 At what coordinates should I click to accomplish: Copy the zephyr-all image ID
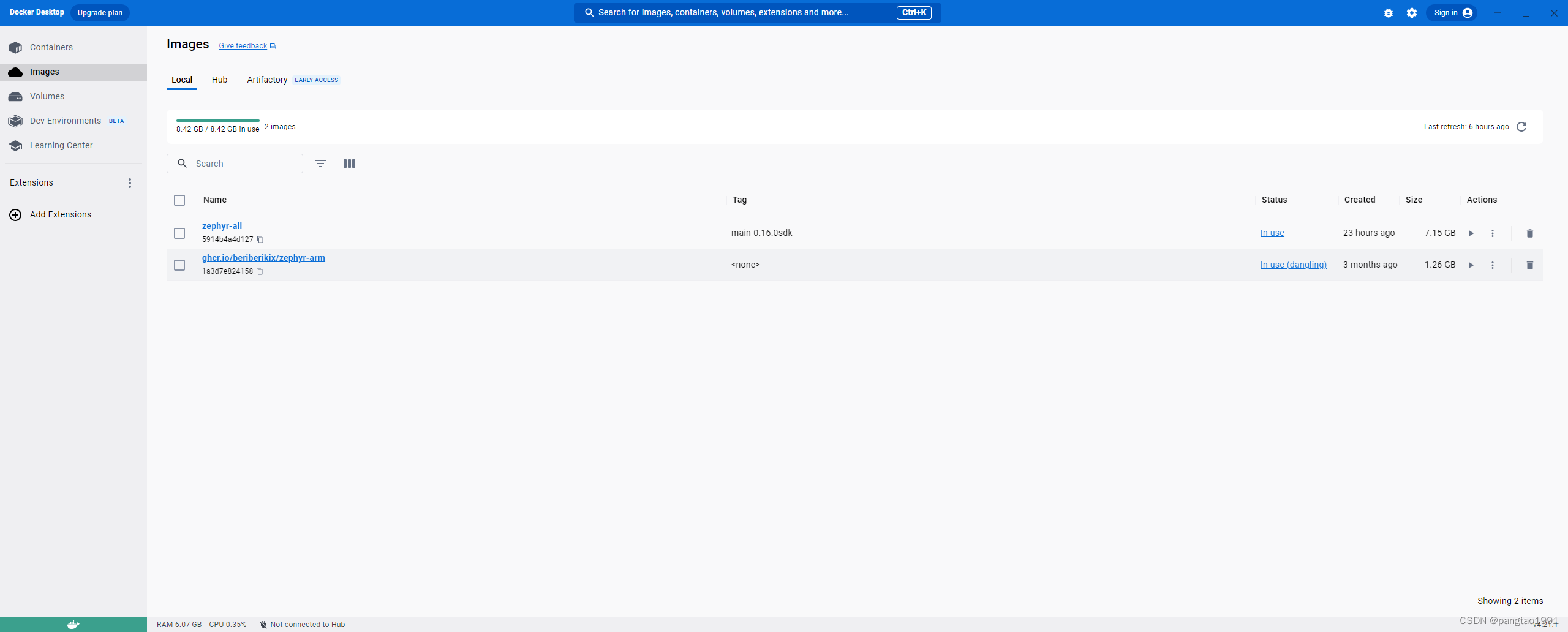coord(260,239)
